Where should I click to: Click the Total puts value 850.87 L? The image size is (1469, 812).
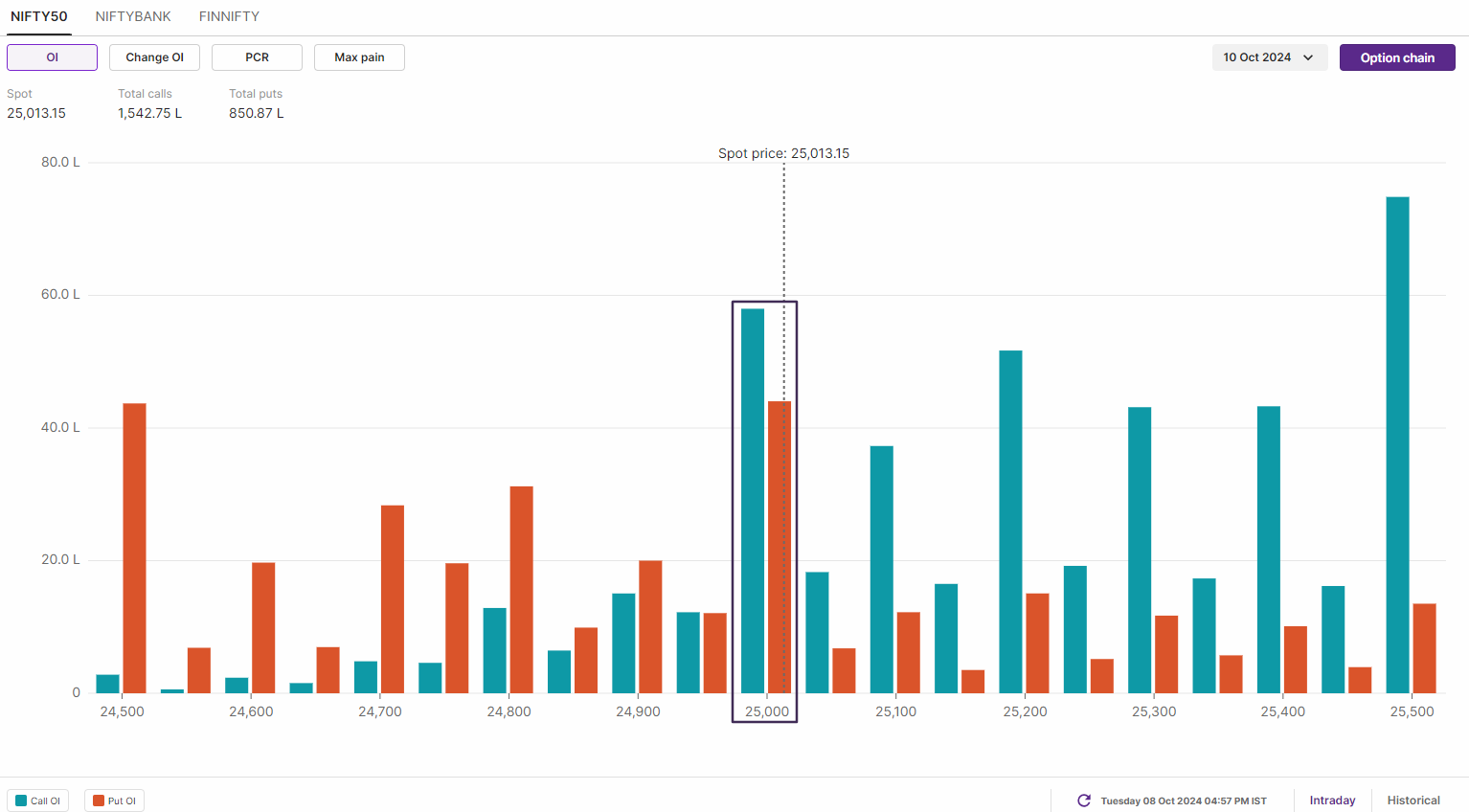pos(256,113)
